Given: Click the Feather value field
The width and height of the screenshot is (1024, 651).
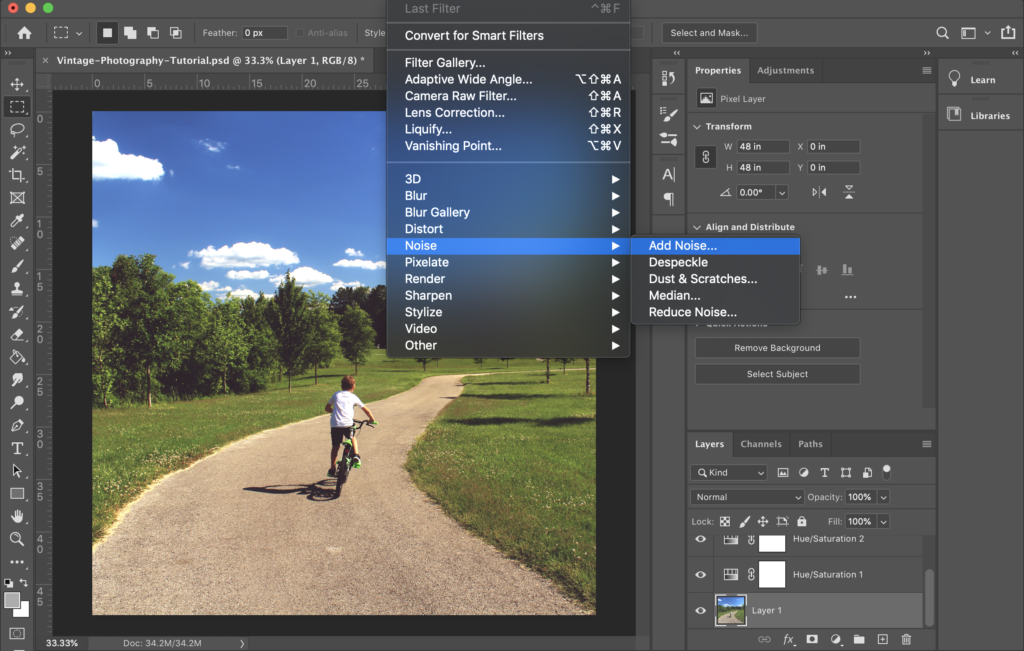Looking at the screenshot, I should point(264,33).
